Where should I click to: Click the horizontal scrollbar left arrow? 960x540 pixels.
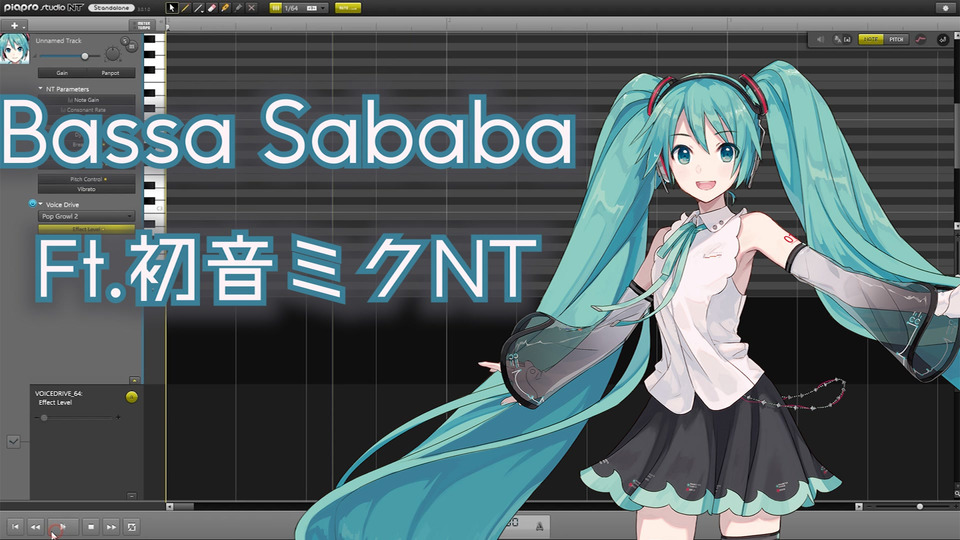coord(170,506)
